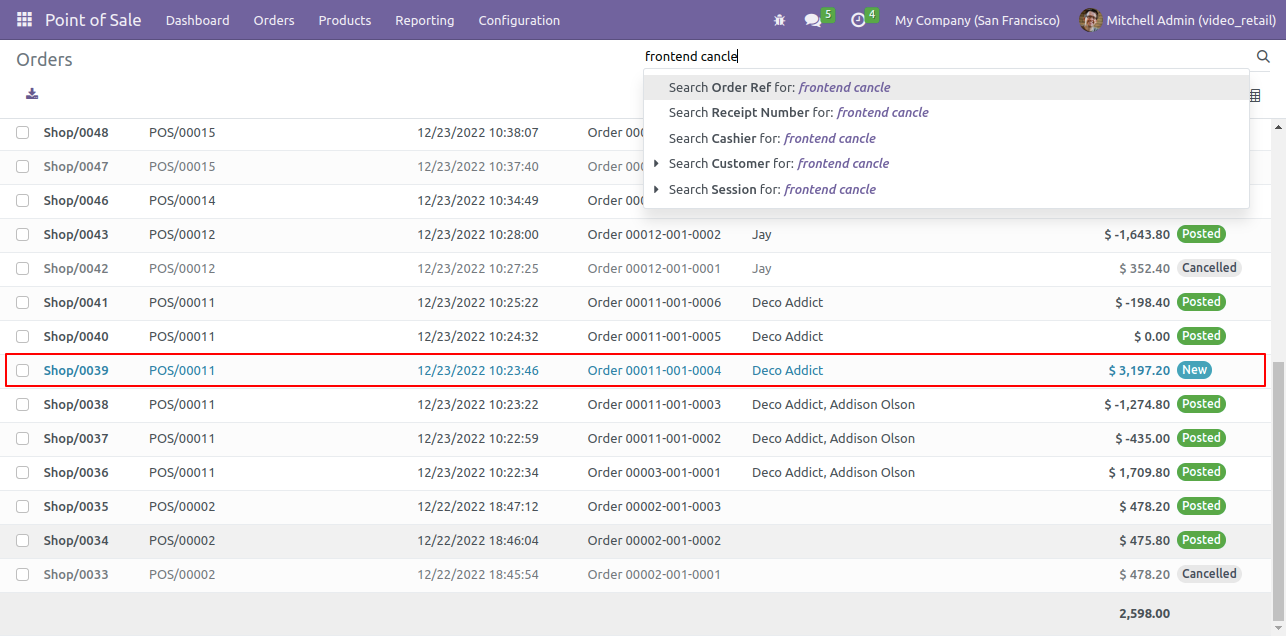Click the optional columns table icon

(x=1255, y=95)
